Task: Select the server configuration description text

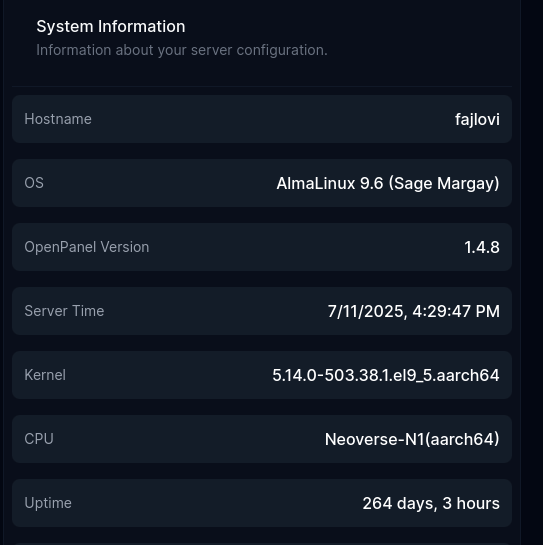Action: coord(182,50)
